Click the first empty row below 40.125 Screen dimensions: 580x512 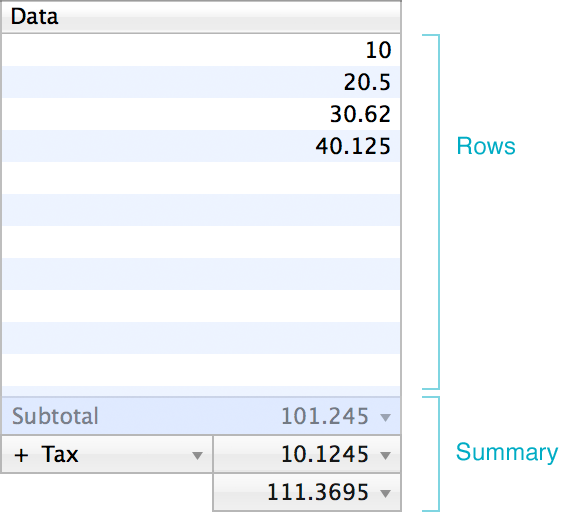click(201, 178)
